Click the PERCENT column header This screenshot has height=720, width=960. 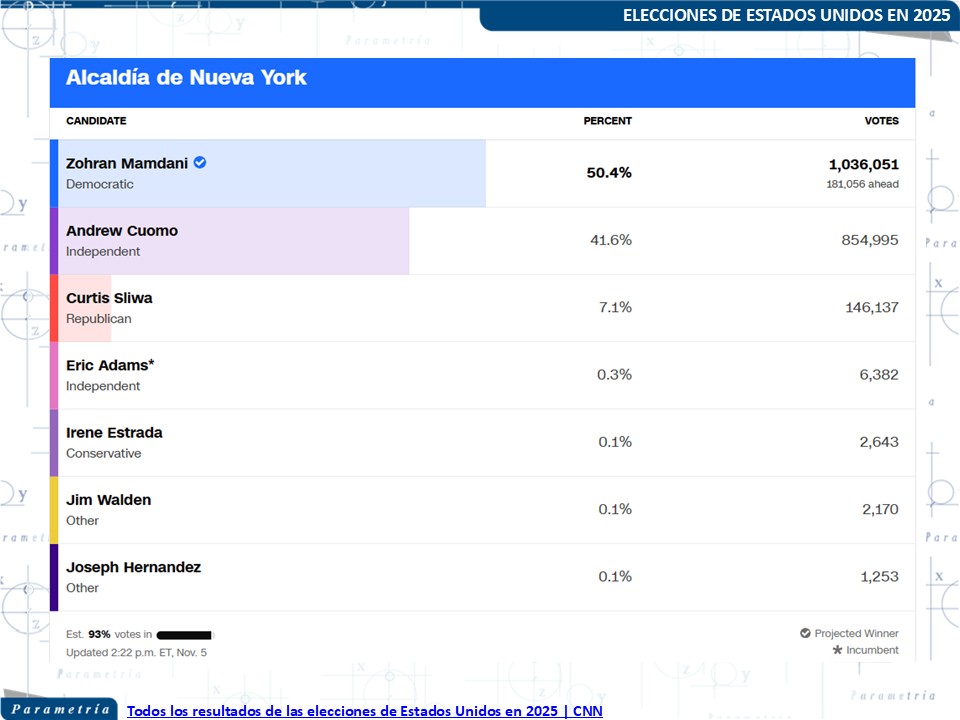[x=607, y=121]
